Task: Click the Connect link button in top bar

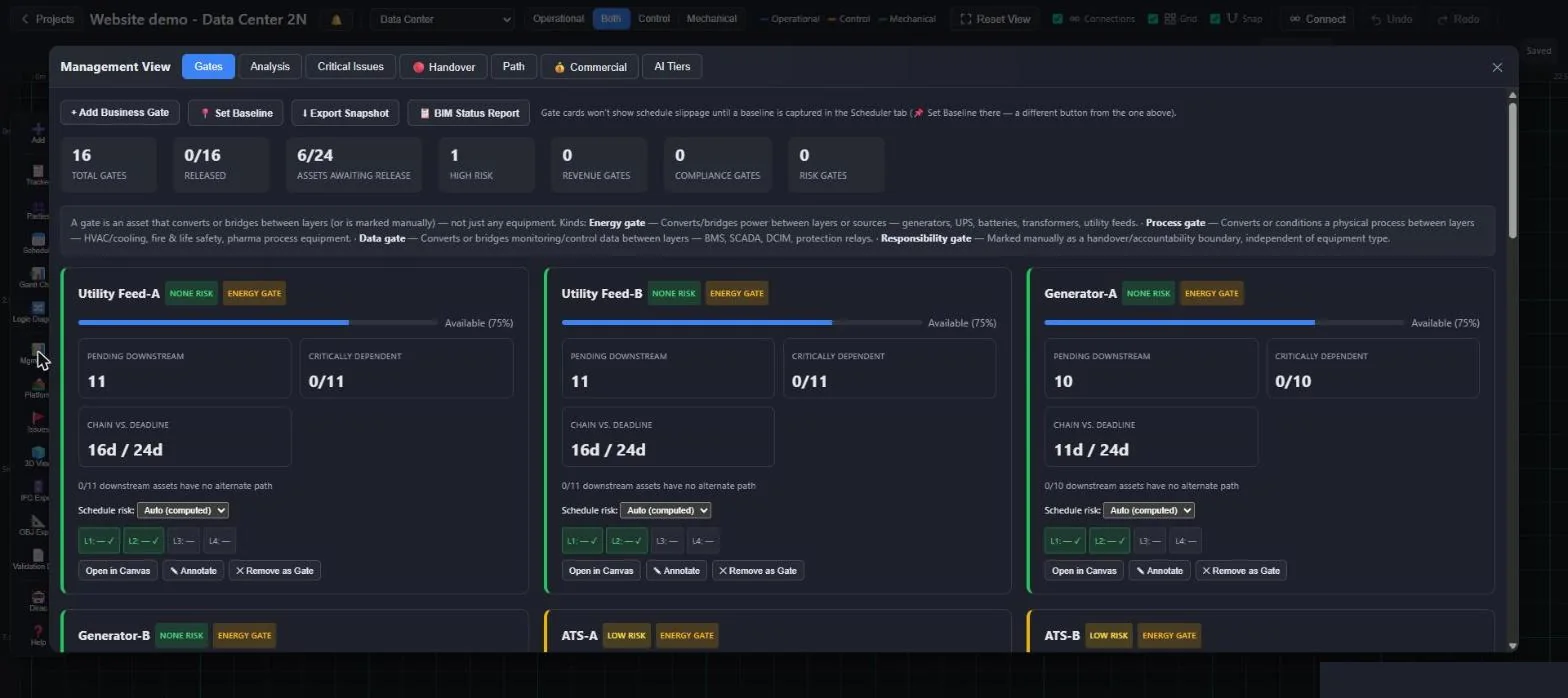Action: (x=1317, y=19)
